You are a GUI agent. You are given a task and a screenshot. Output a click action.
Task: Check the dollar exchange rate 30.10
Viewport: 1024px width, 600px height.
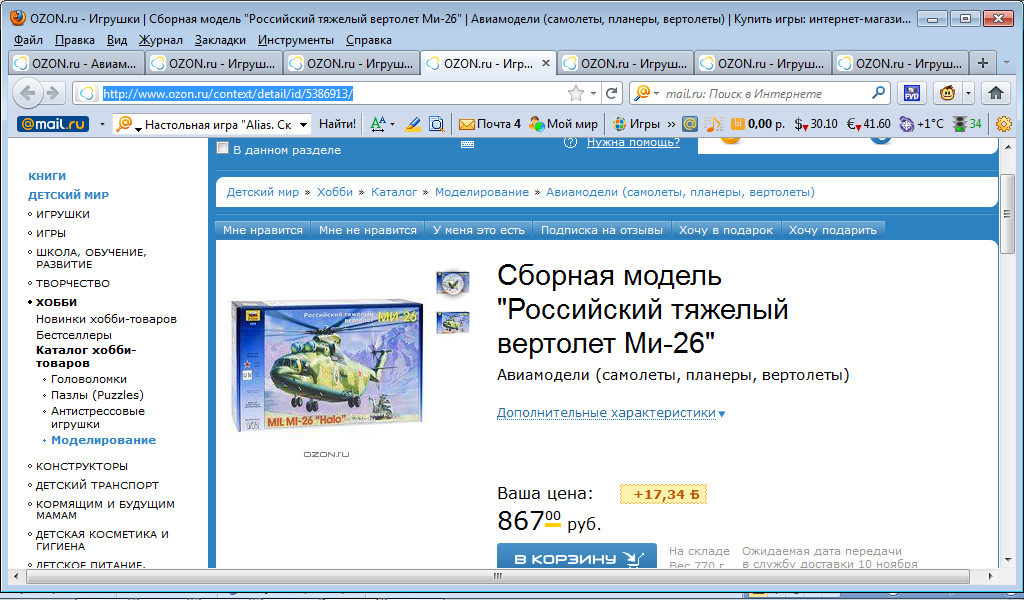(816, 123)
